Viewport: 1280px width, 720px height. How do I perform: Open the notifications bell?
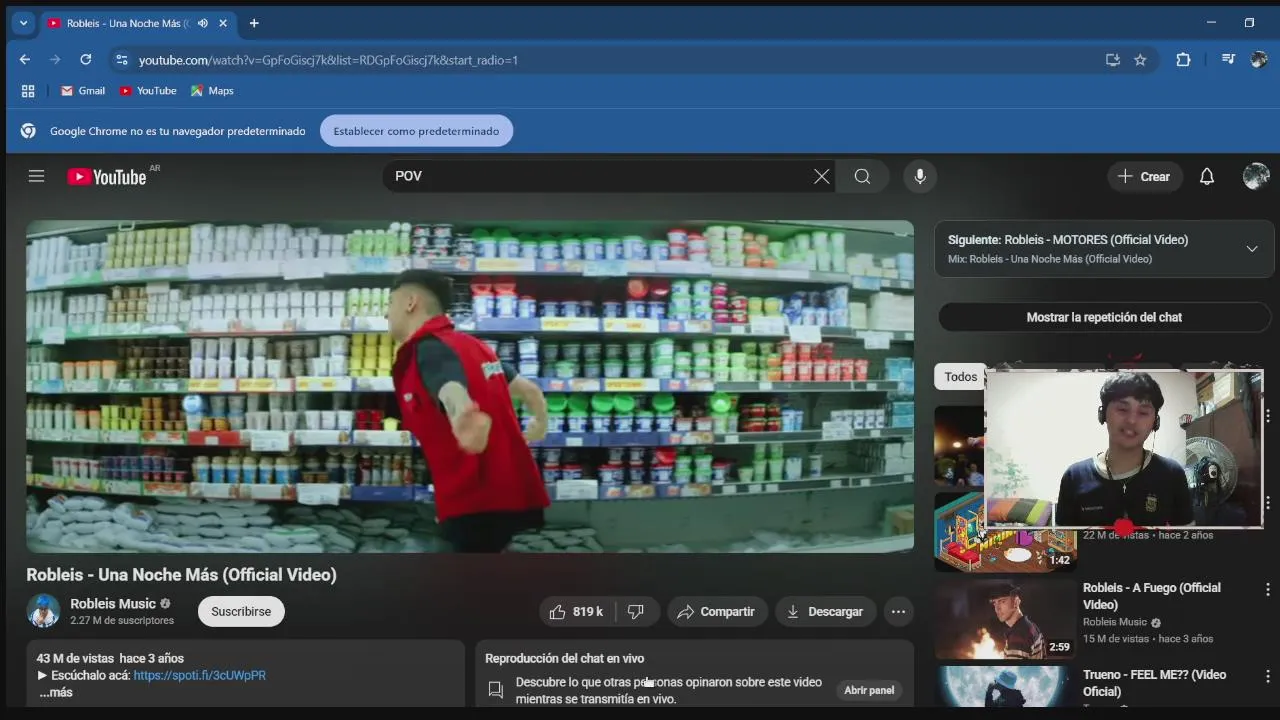[x=1207, y=176]
